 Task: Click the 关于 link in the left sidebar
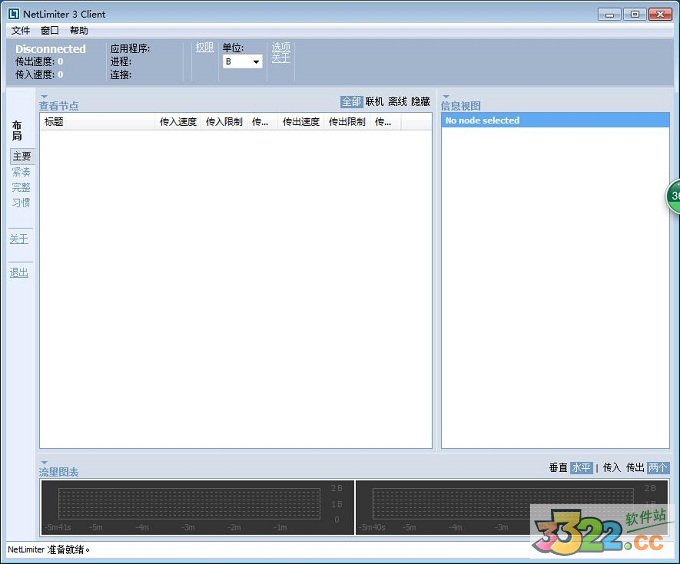pos(19,239)
